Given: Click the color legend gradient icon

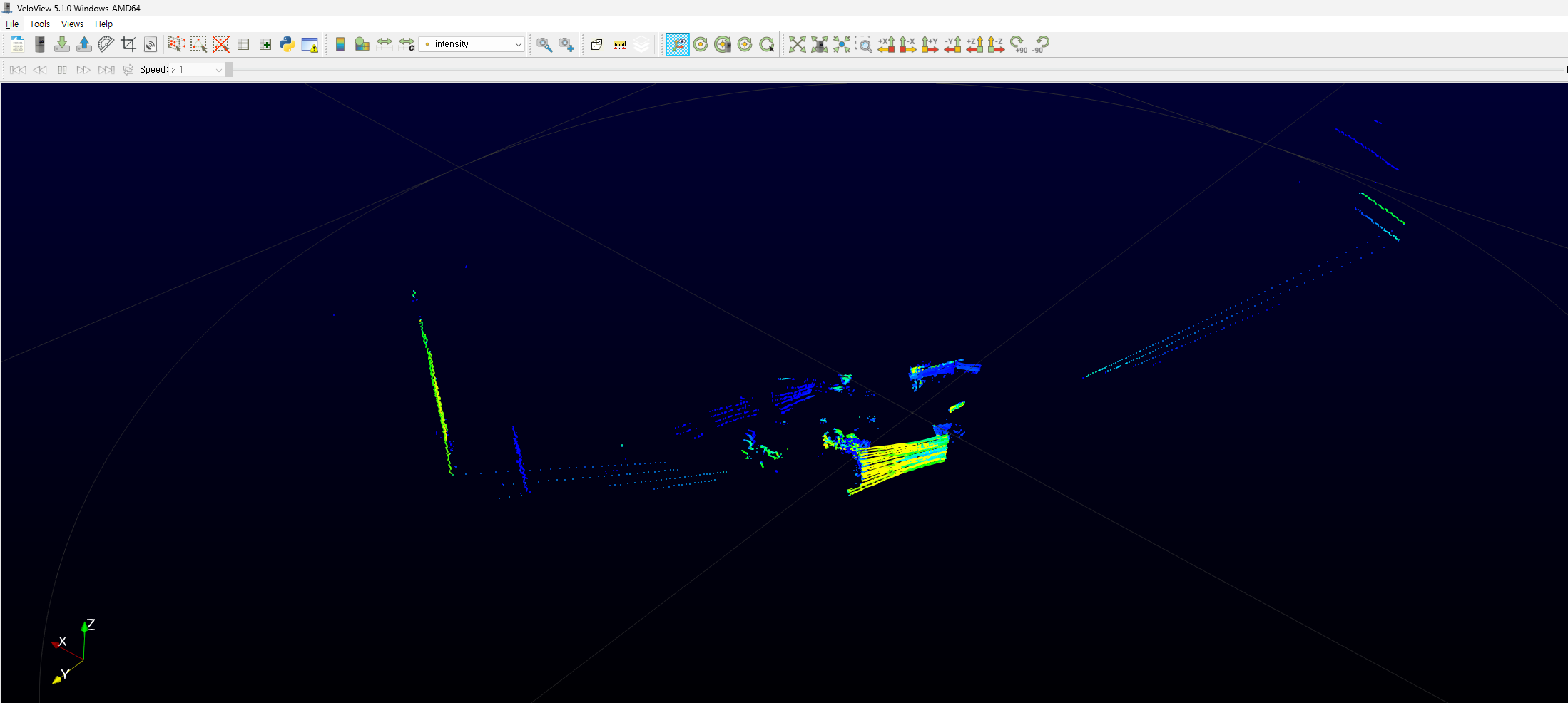Looking at the screenshot, I should pyautogui.click(x=340, y=44).
